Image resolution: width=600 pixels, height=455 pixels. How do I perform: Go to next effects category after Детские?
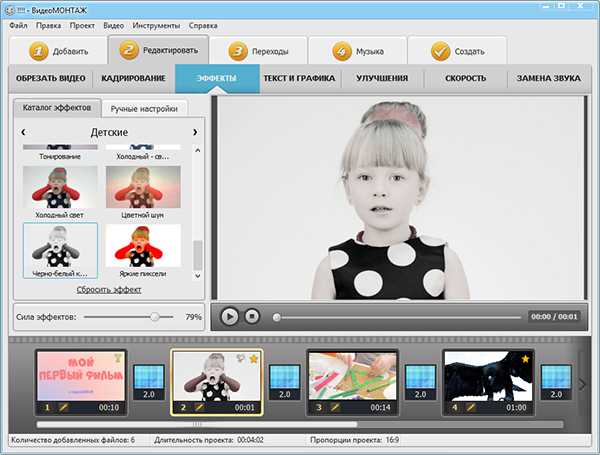pyautogui.click(x=195, y=132)
